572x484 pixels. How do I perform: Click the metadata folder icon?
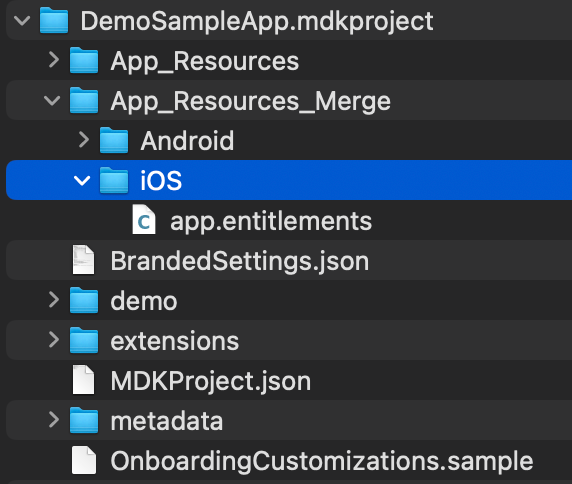click(84, 421)
